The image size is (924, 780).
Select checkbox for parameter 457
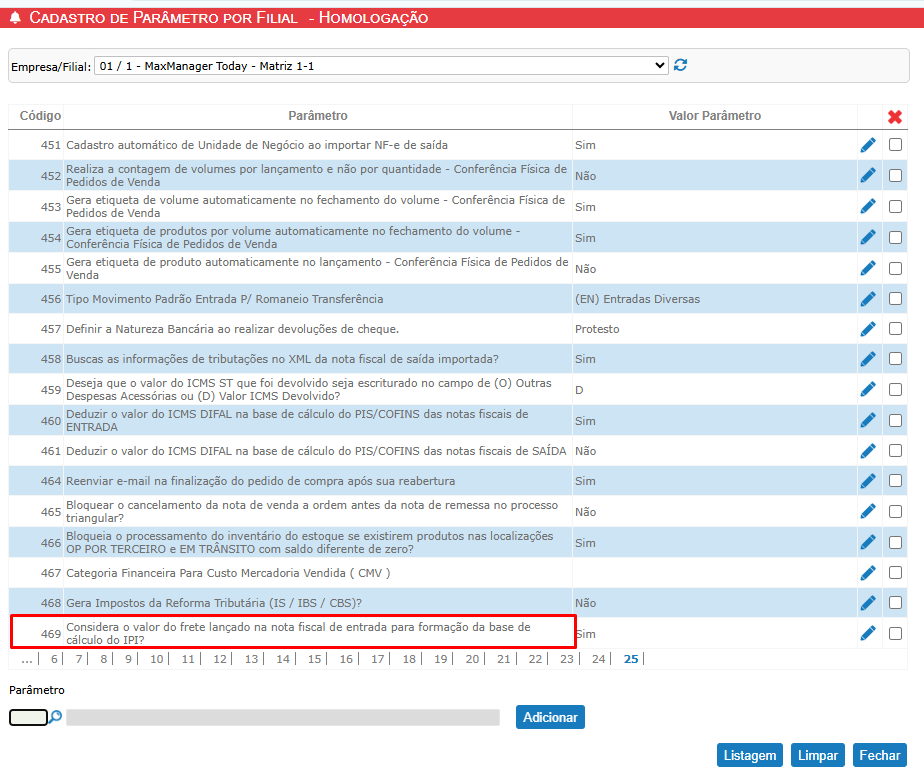pos(895,328)
